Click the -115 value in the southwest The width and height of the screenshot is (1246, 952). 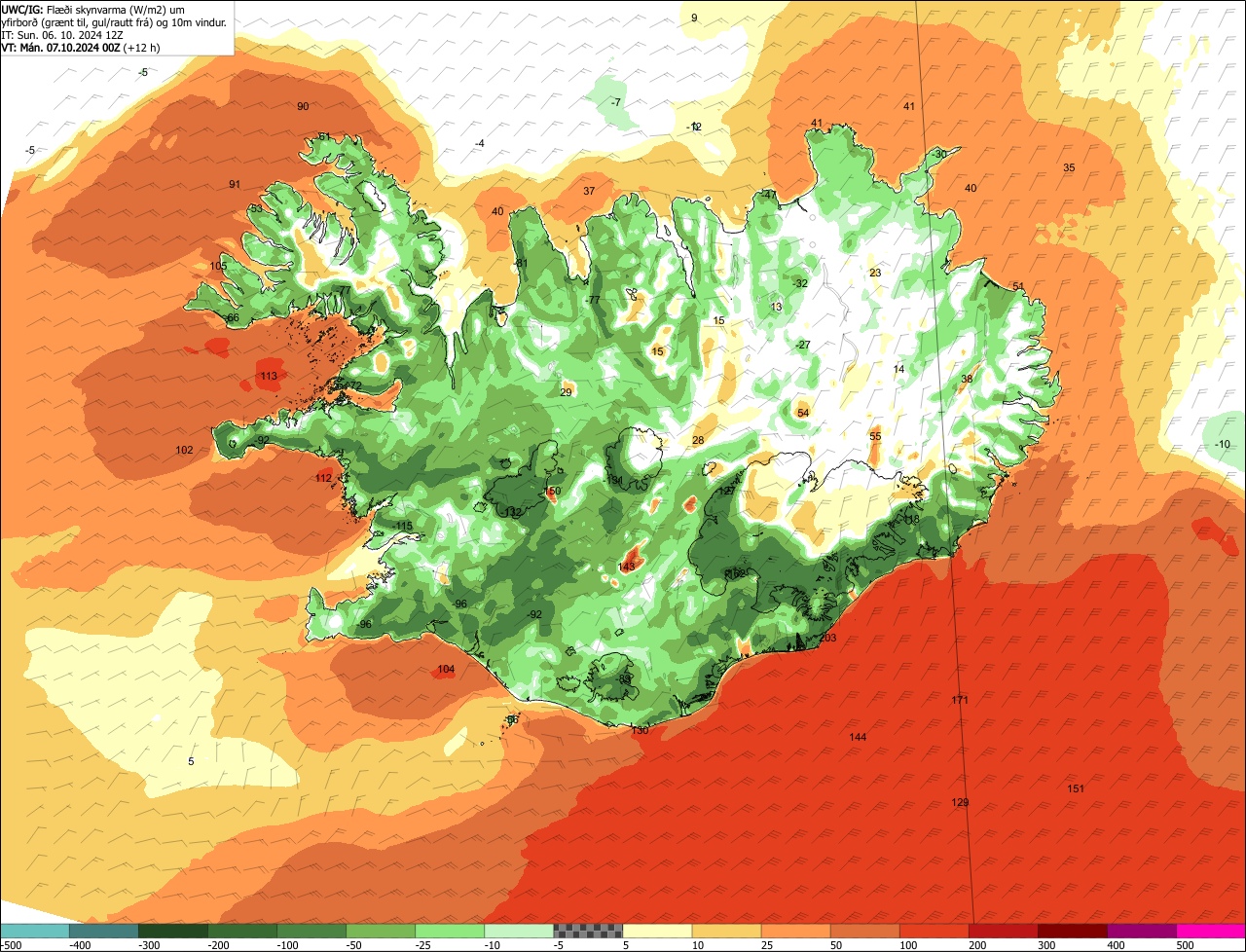click(x=403, y=526)
